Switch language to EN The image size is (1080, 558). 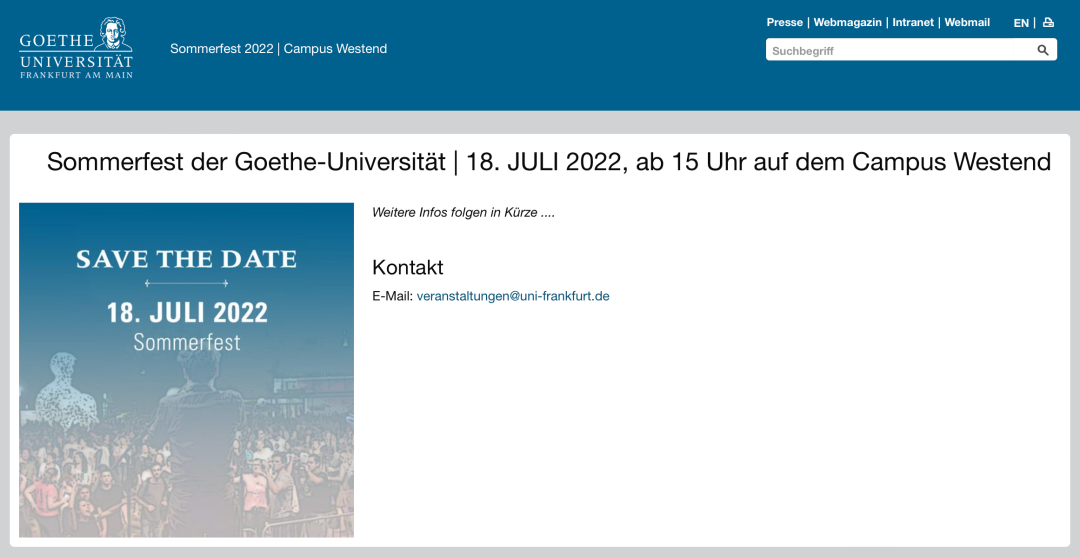pos(1021,23)
